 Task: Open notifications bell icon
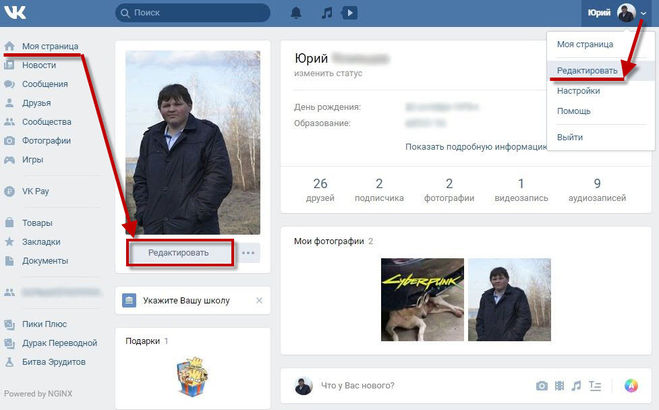pyautogui.click(x=296, y=13)
